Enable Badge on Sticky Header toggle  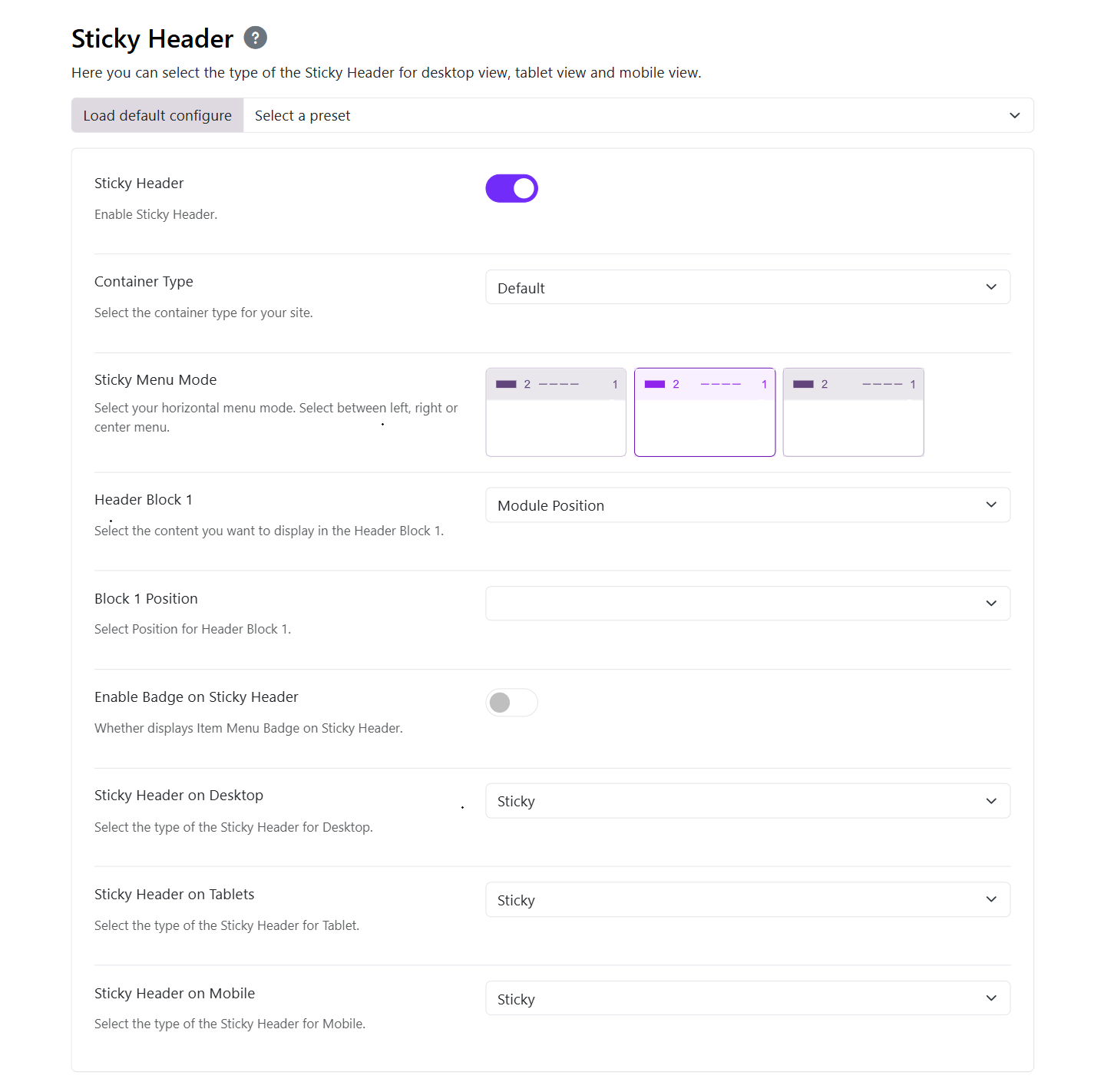(x=512, y=703)
